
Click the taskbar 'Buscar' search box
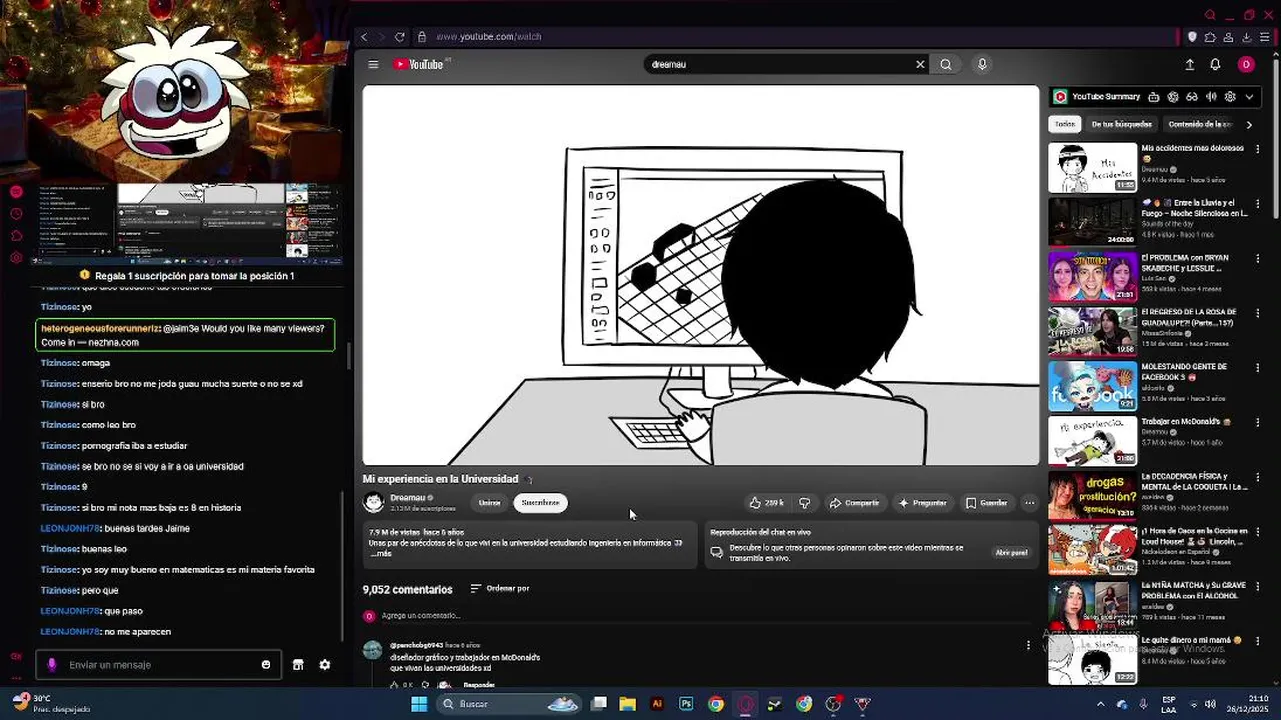click(510, 704)
